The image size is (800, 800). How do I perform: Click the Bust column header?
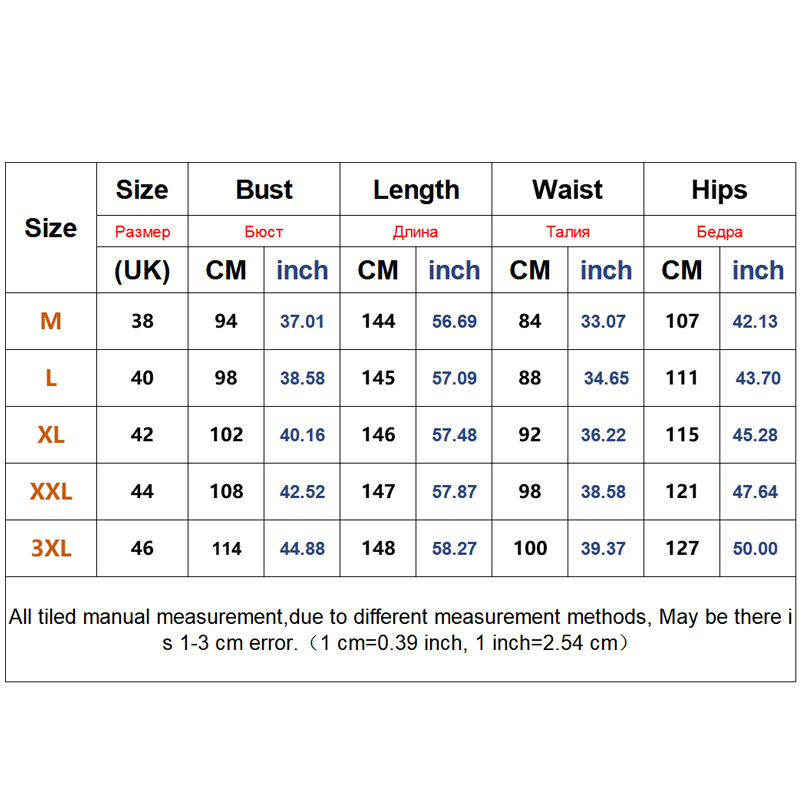[264, 190]
